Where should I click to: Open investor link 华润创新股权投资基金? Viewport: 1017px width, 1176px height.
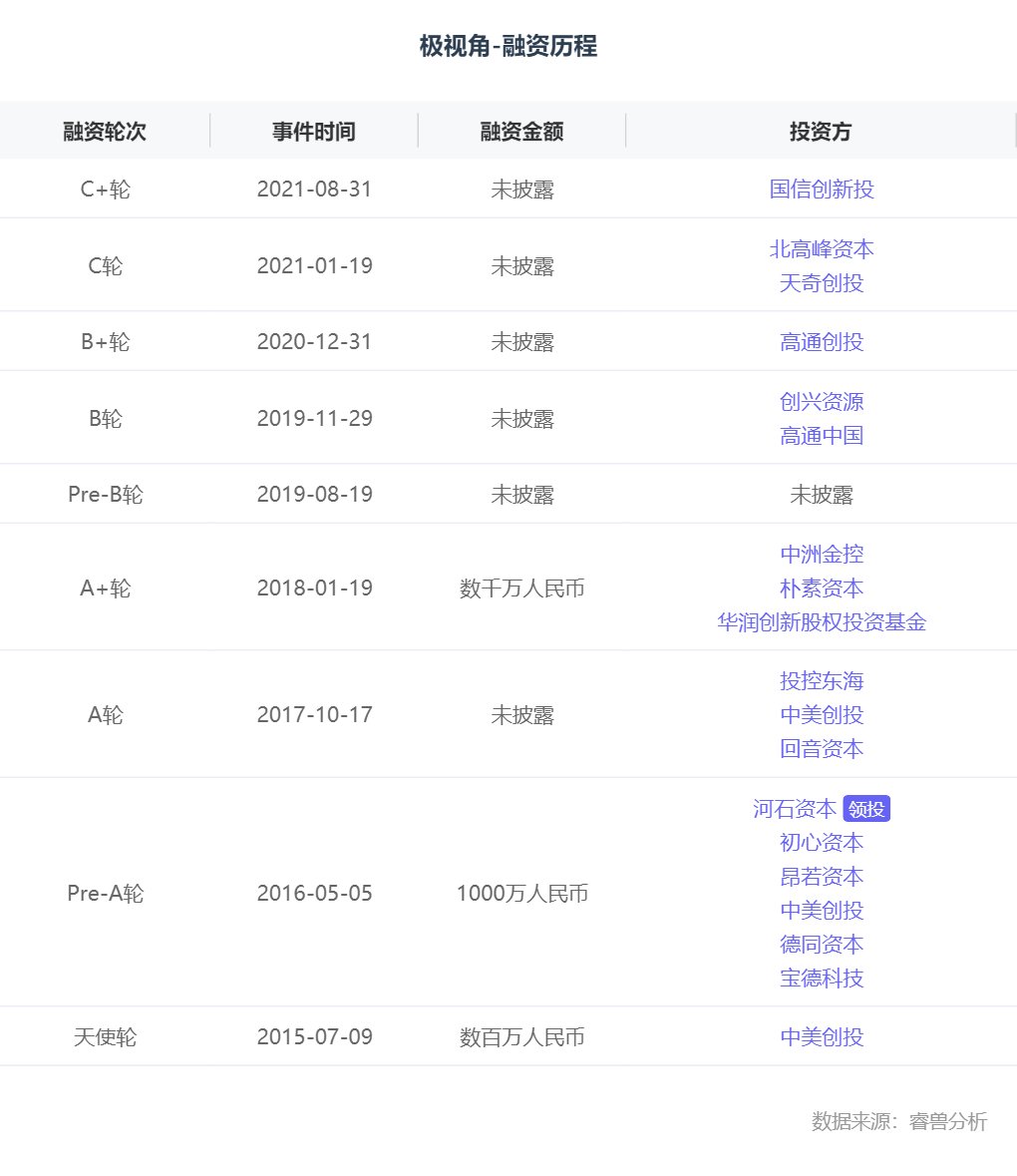tap(822, 621)
